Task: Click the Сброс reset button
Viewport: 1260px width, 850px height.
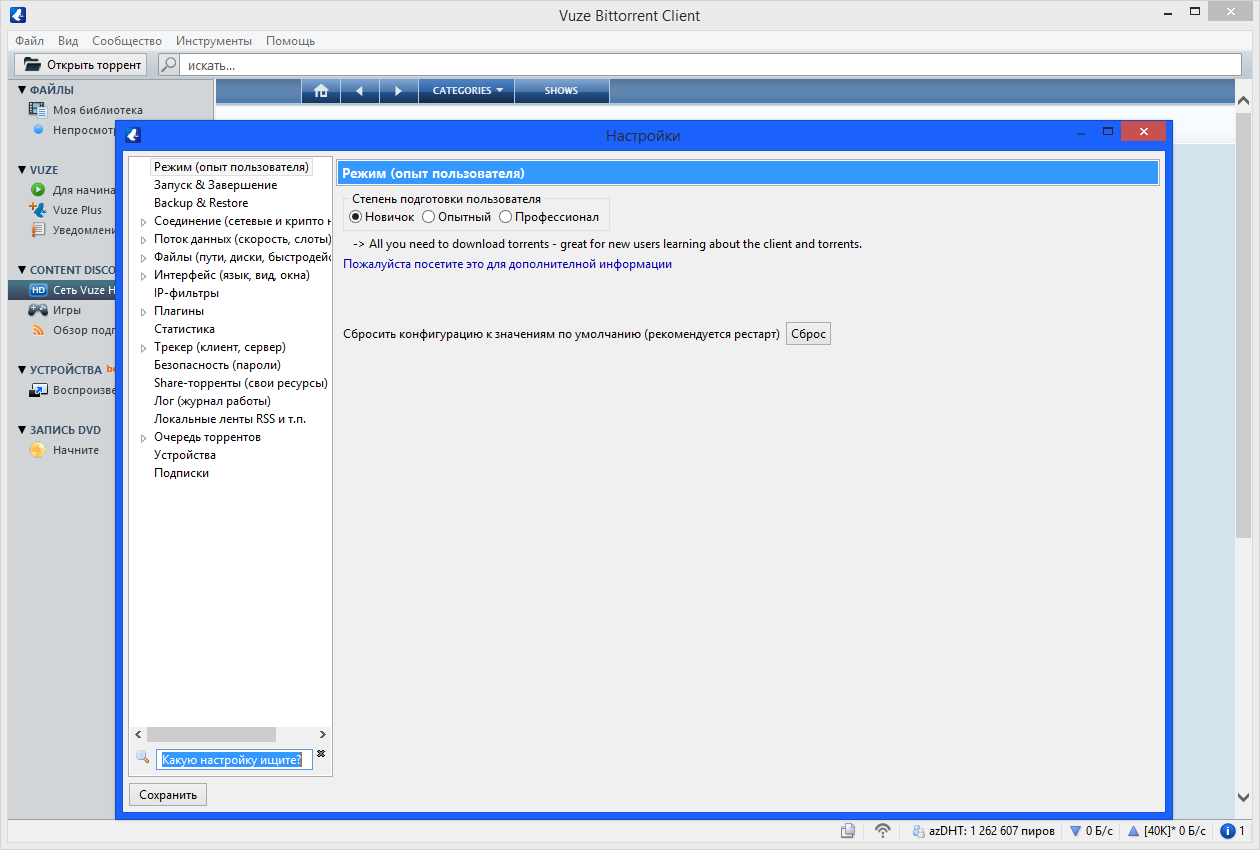Action: pos(809,334)
